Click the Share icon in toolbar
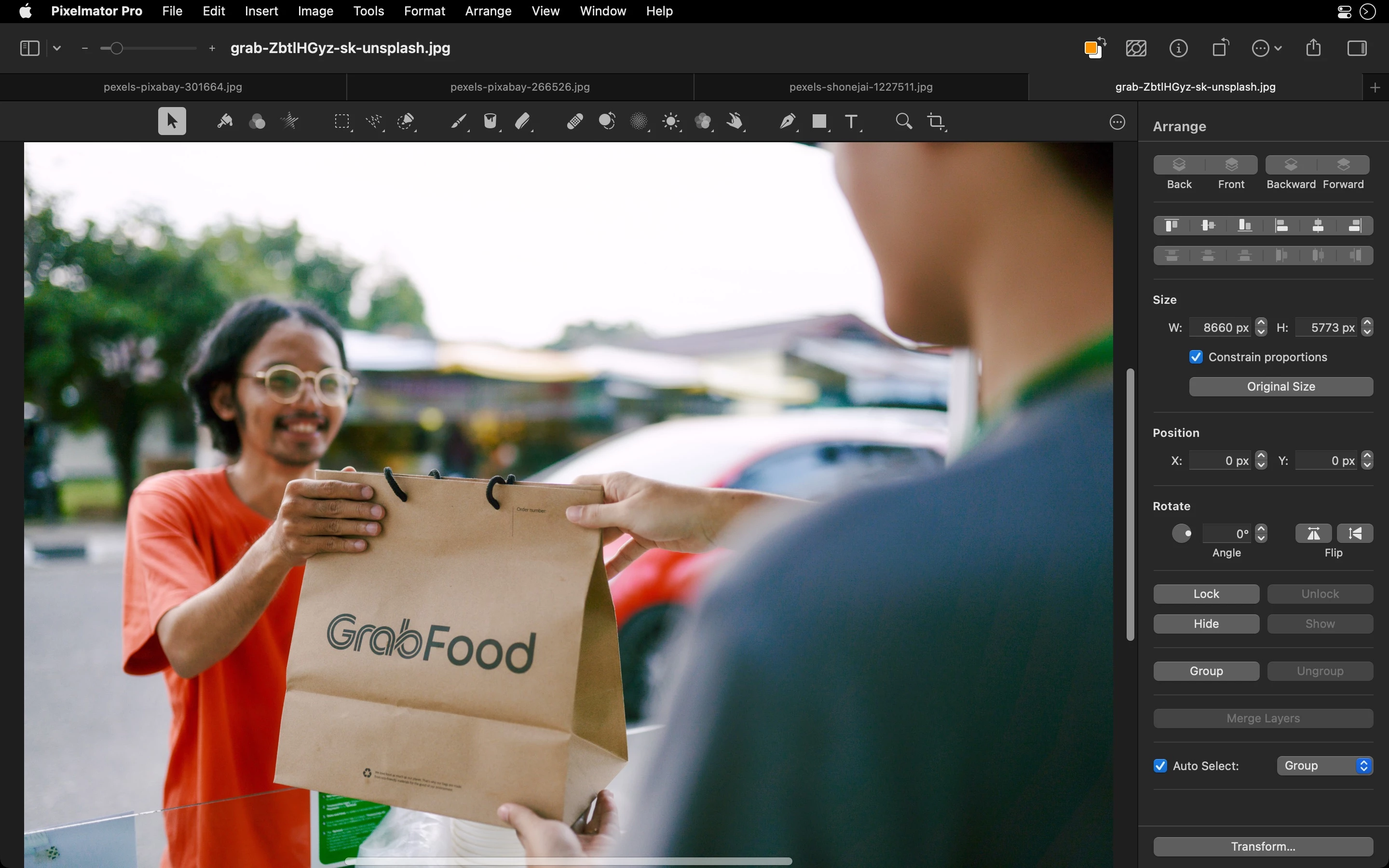Image resolution: width=1389 pixels, height=868 pixels. (x=1313, y=48)
